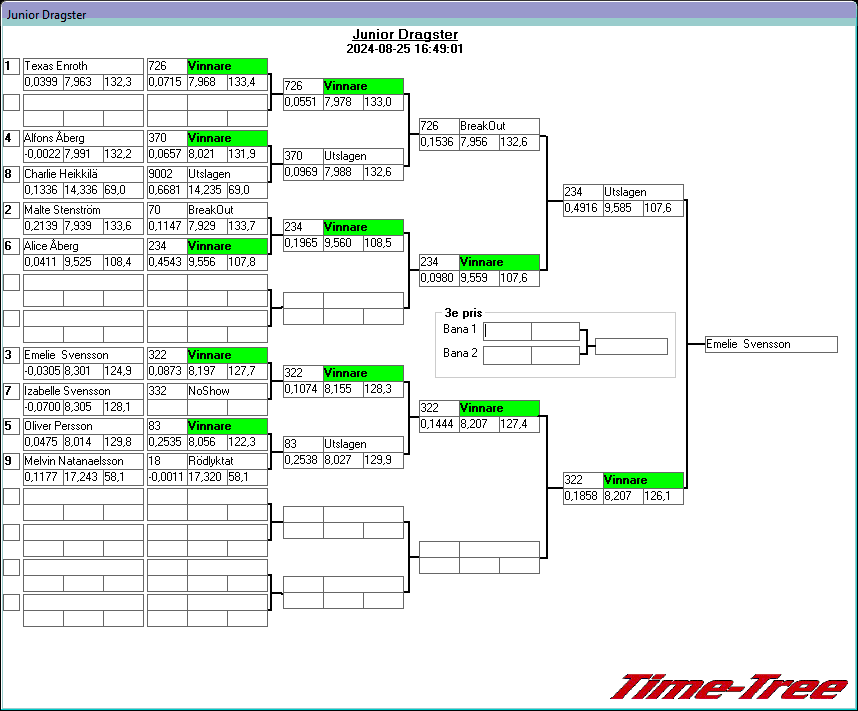
Task: Click seed number box 9
Action: point(11,462)
